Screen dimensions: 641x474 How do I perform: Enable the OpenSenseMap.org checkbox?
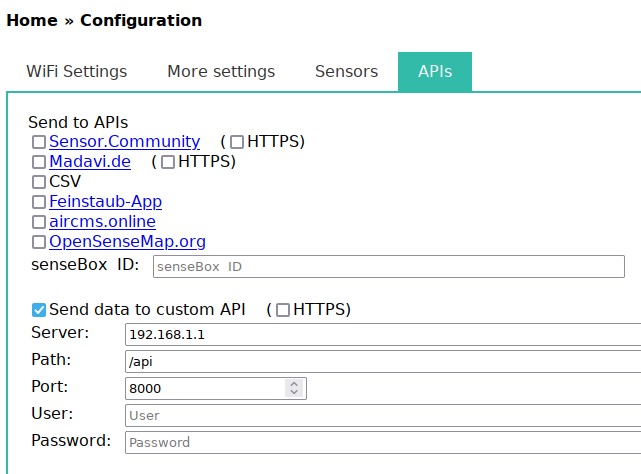pyautogui.click(x=39, y=242)
